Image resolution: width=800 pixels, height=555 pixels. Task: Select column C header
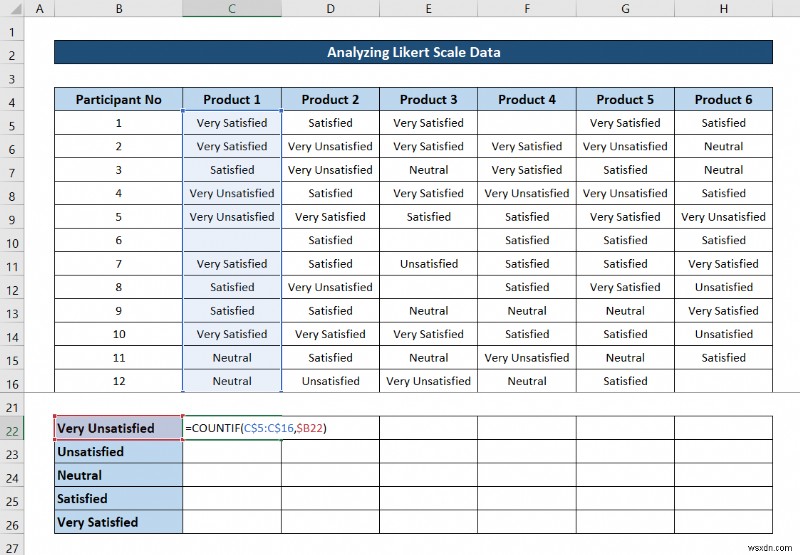[232, 9]
